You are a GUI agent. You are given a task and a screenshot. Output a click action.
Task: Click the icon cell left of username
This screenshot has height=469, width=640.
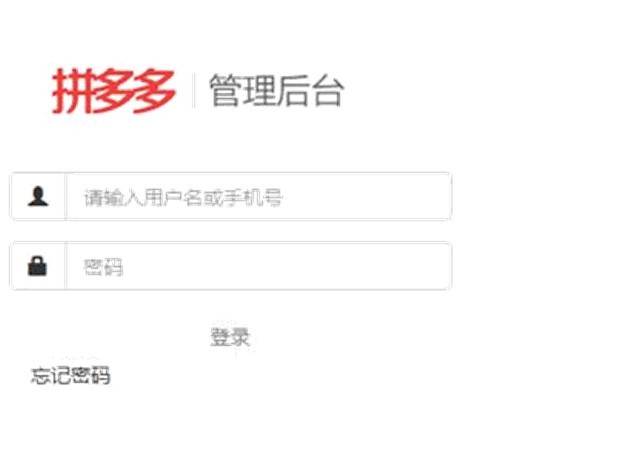click(38, 196)
